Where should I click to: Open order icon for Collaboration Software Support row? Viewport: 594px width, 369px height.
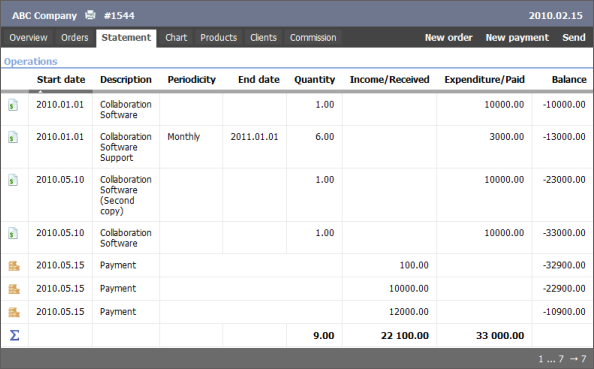pyautogui.click(x=13, y=137)
